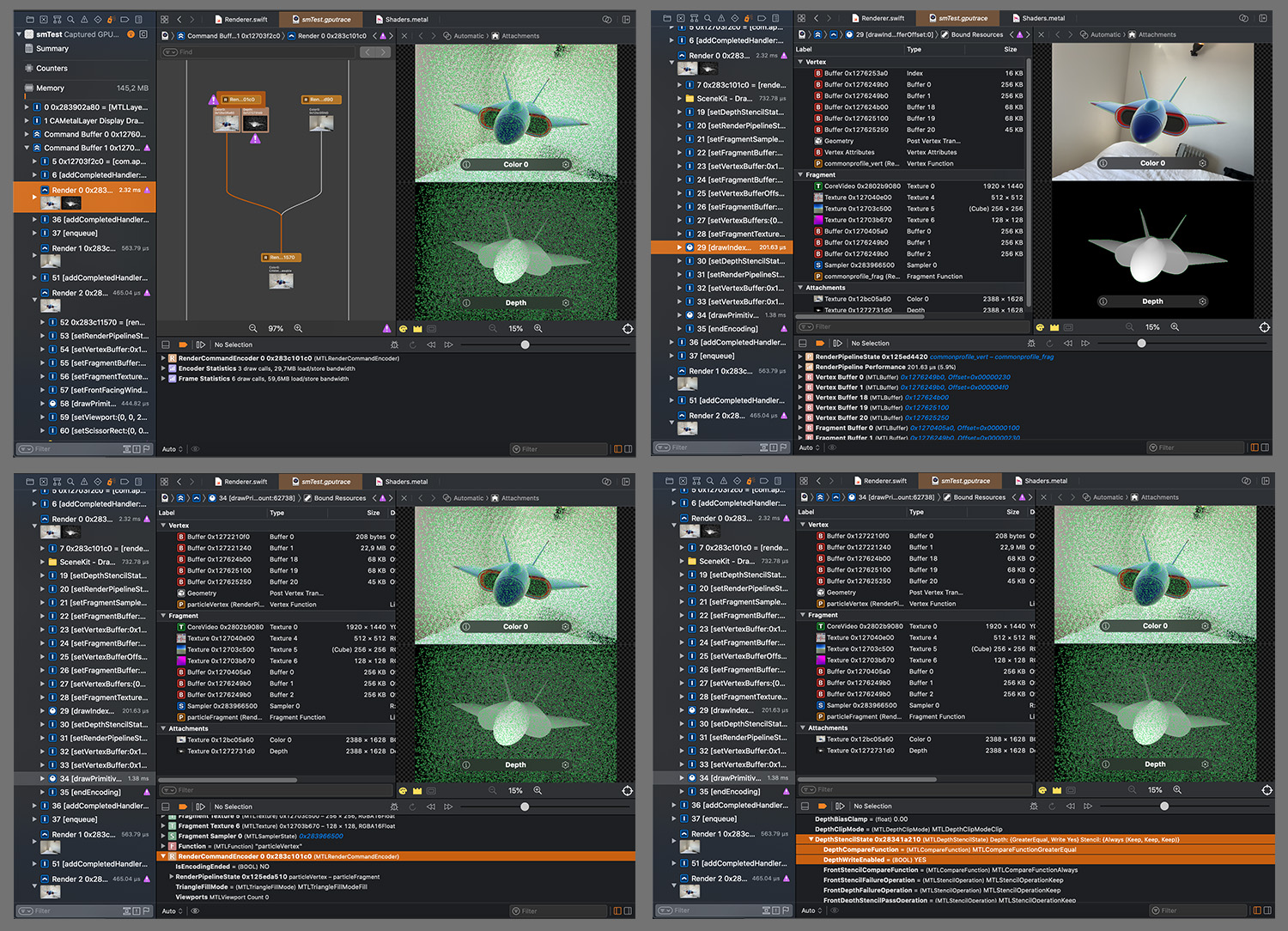1288x931 pixels.
Task: Click purple warning icon beside 97% zoom in top-left window
Action: tap(386, 328)
